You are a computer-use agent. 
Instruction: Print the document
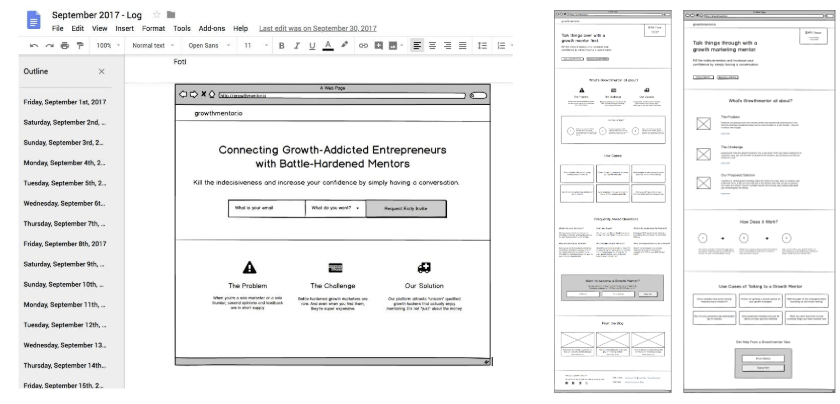(65, 46)
